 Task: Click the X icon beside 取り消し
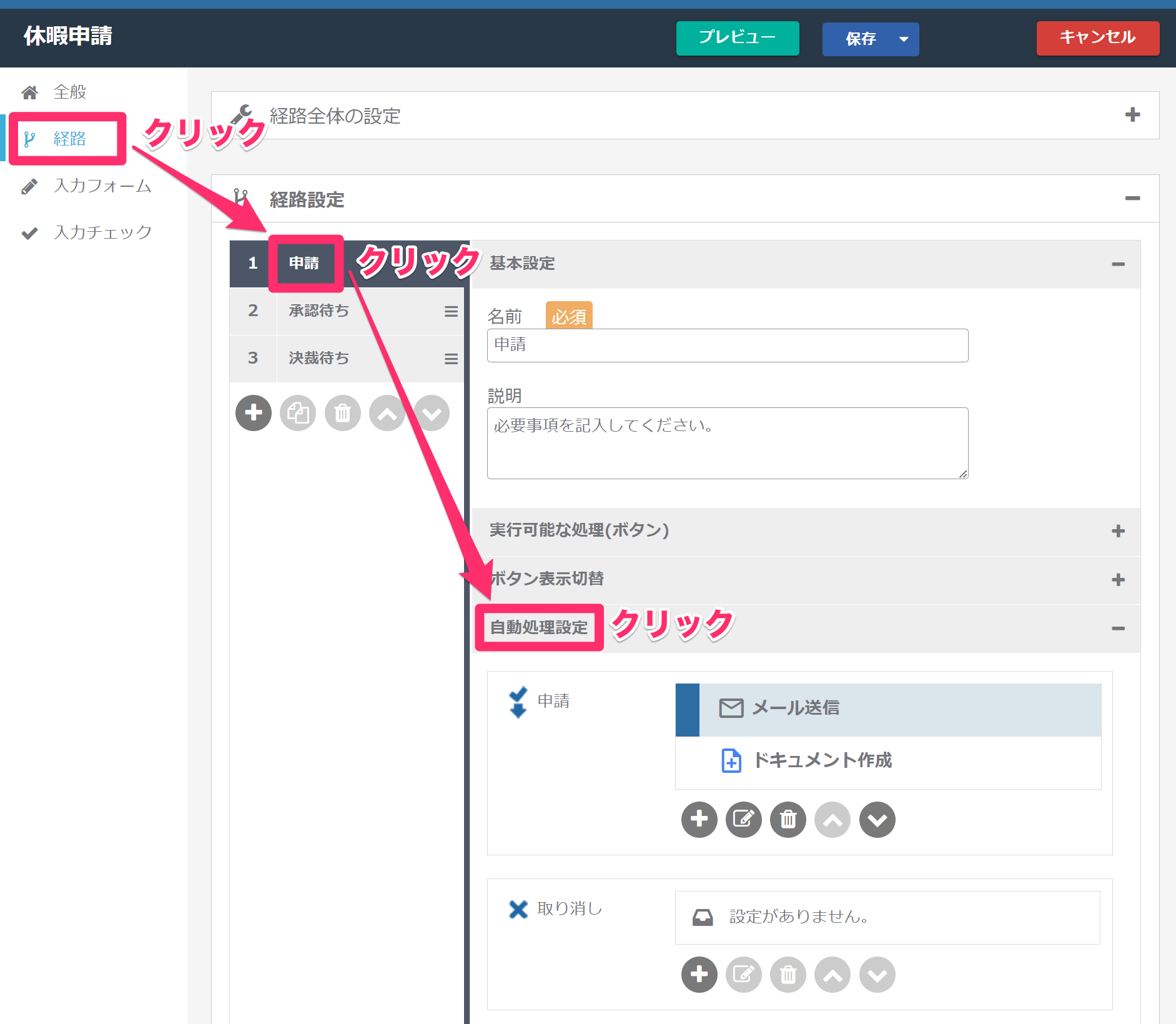click(x=518, y=909)
